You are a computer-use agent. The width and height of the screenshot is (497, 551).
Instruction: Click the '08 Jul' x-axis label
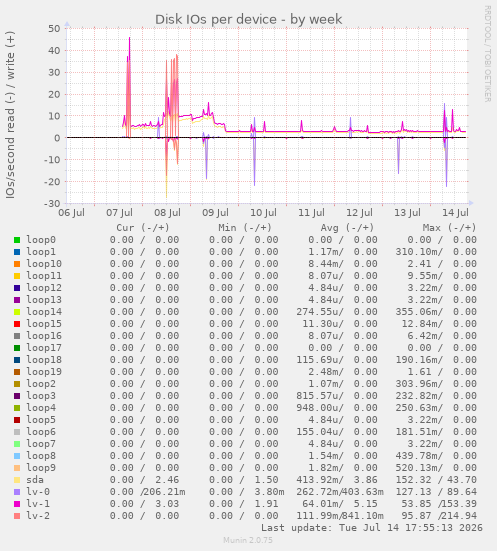[x=167, y=213]
